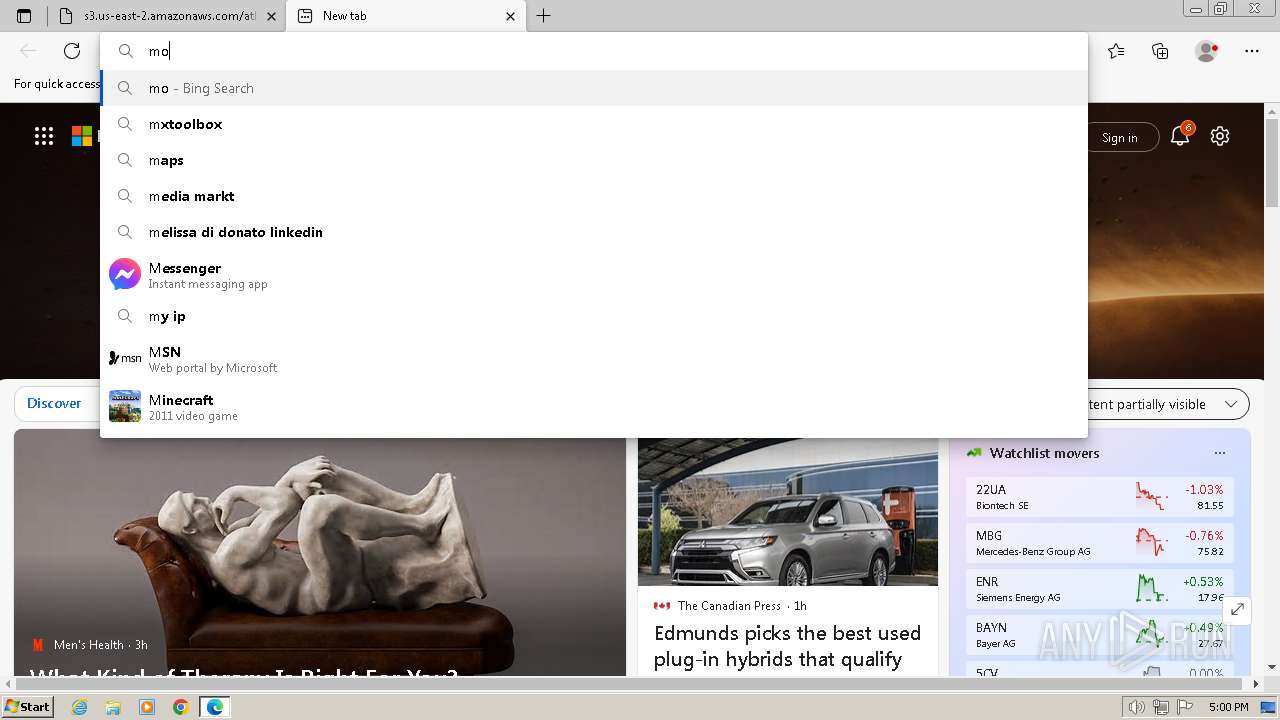Select the Edge taskbar button
Screen dimensions: 1280x720
tap(215, 707)
